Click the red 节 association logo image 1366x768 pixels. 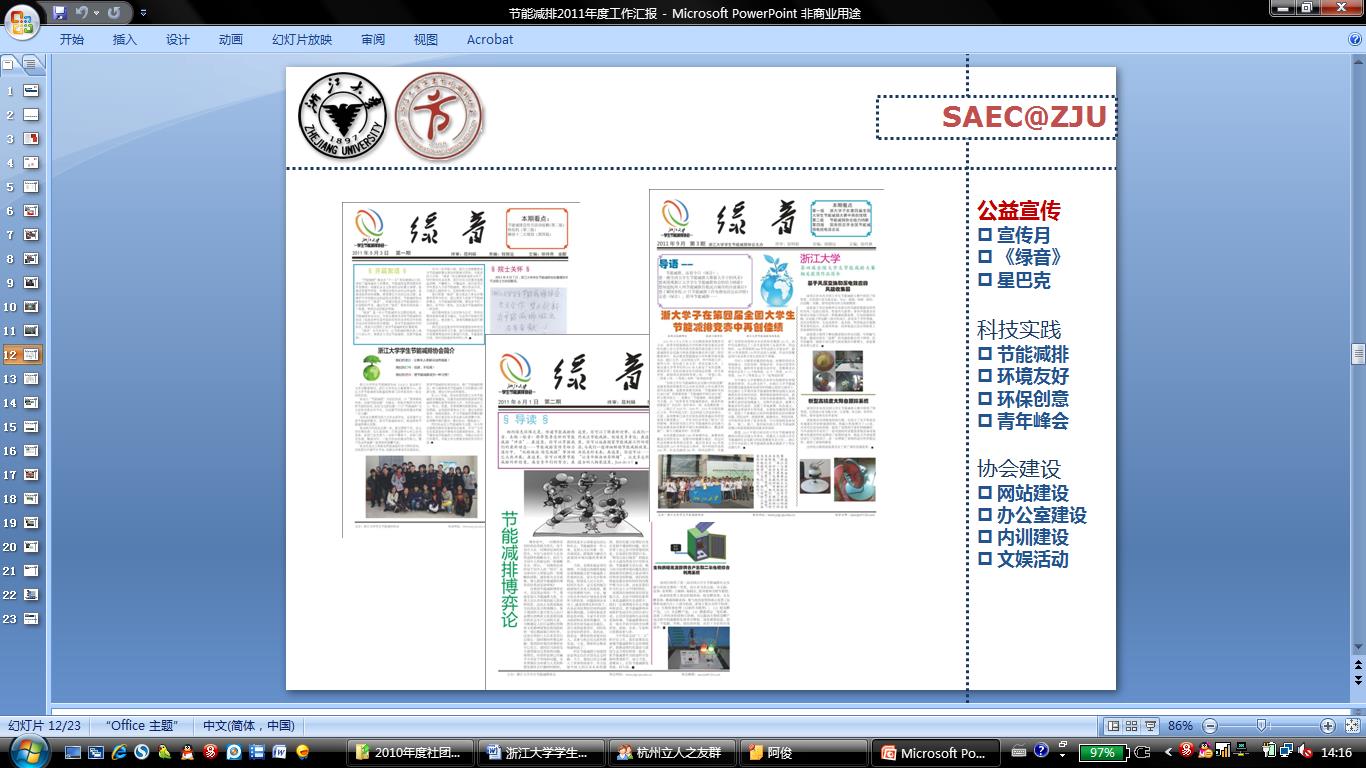(x=439, y=116)
